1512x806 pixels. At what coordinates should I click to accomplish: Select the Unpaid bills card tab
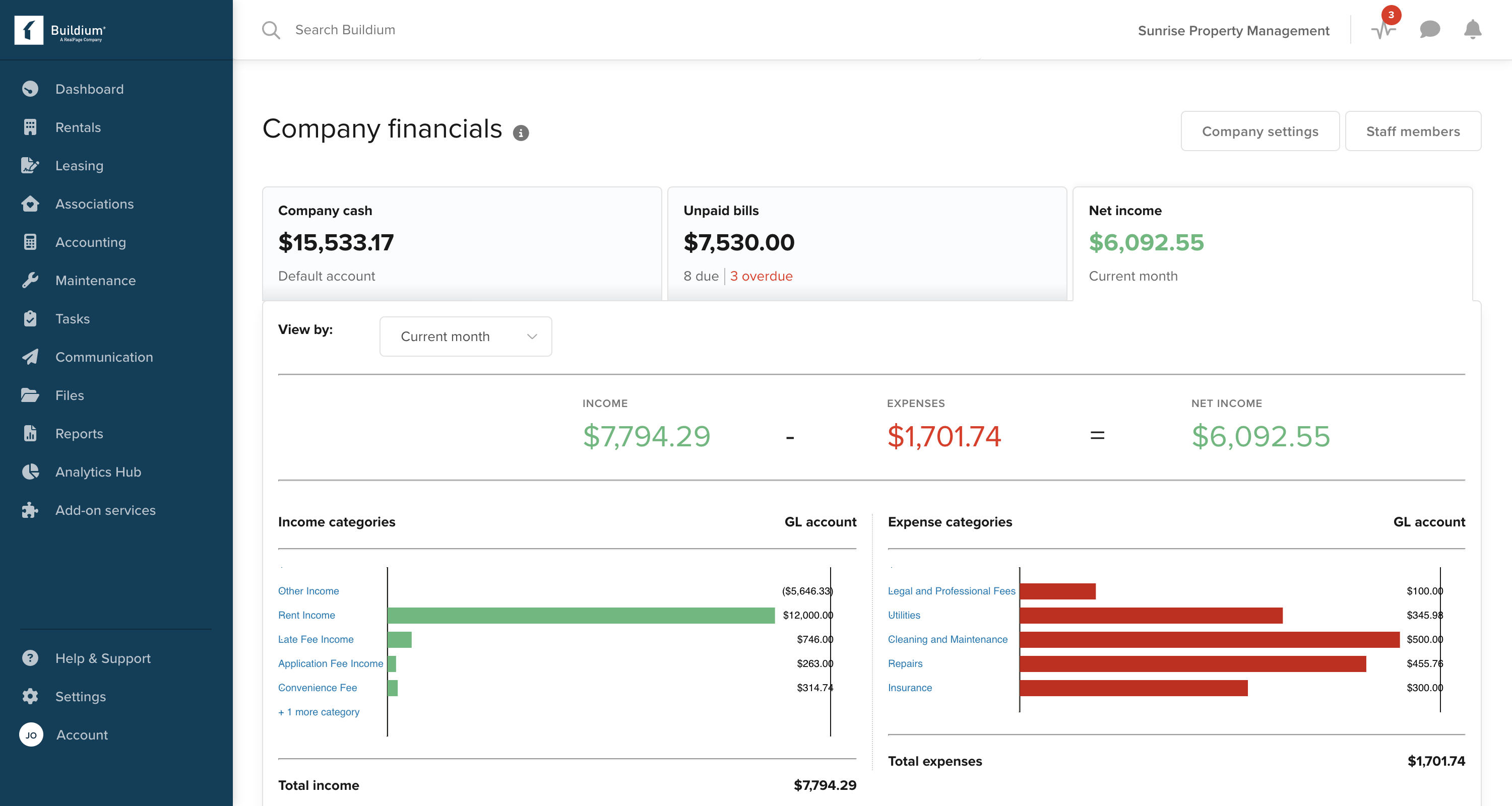tap(866, 243)
